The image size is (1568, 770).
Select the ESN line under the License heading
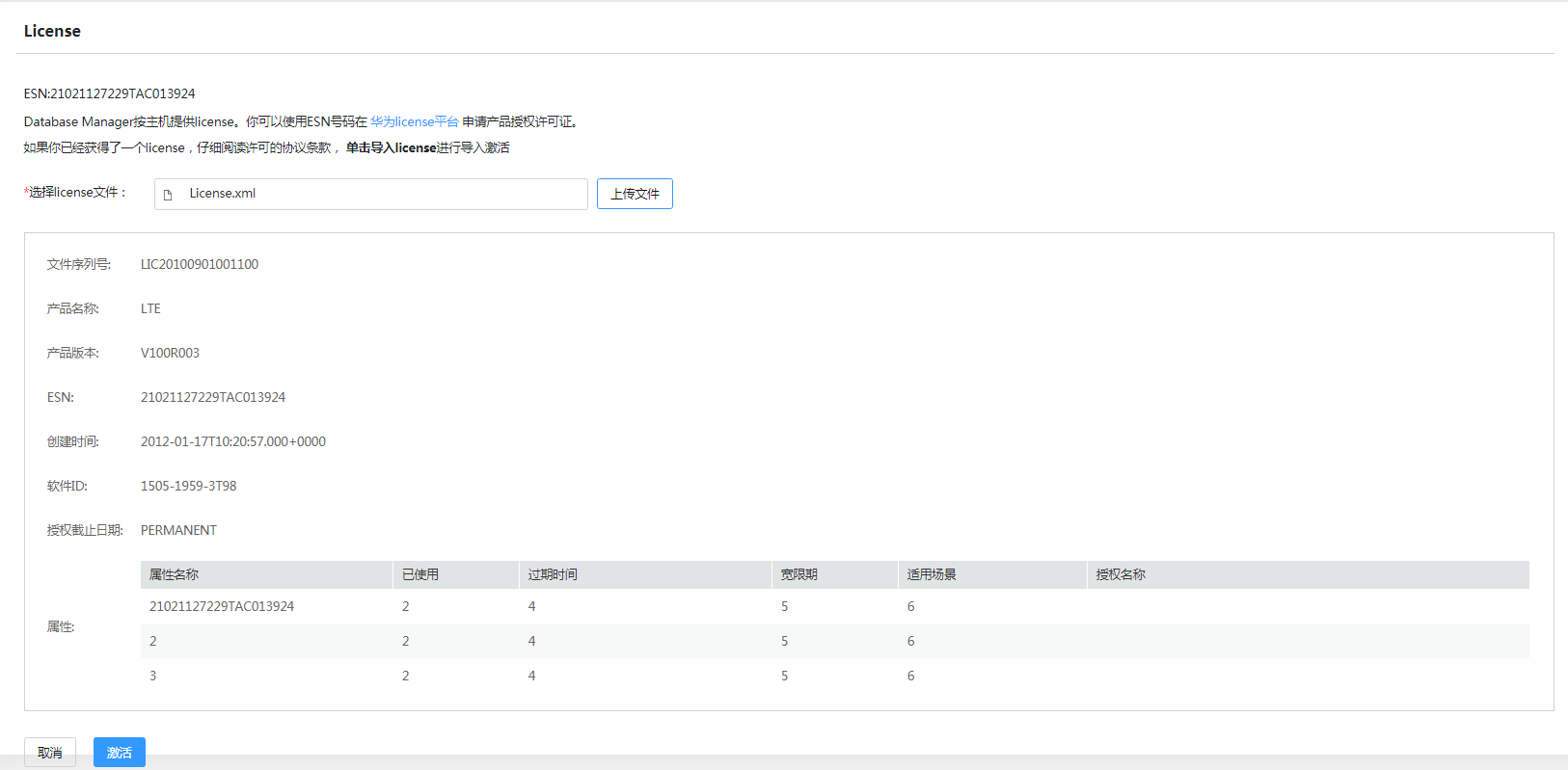click(x=110, y=93)
